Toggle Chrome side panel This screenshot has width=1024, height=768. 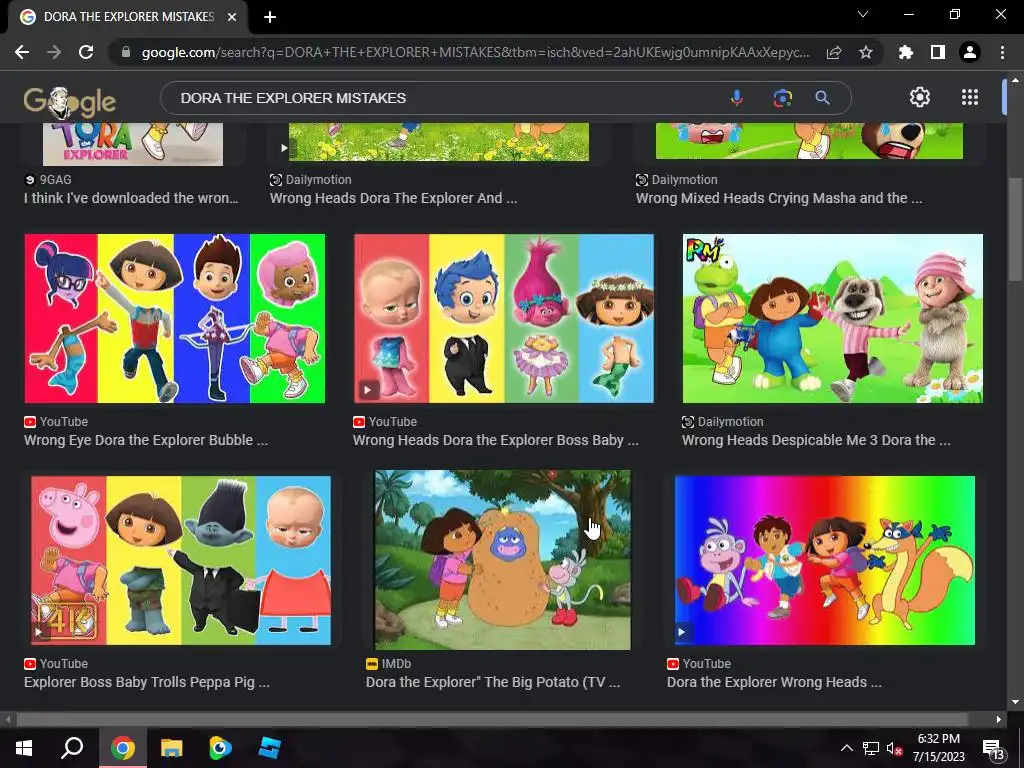click(x=938, y=52)
